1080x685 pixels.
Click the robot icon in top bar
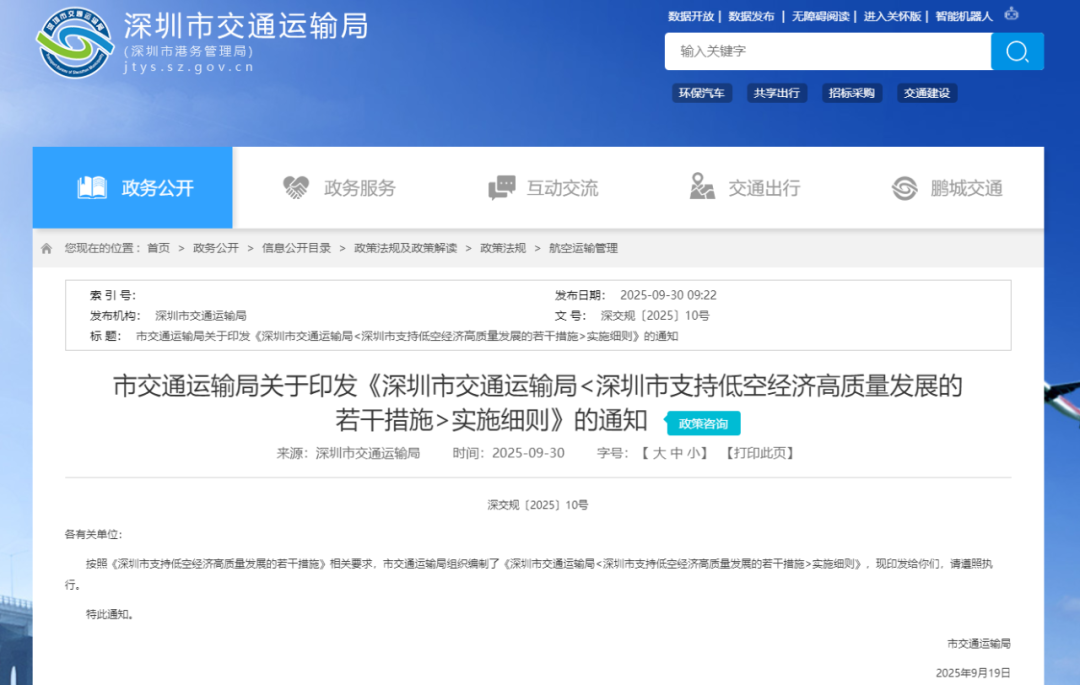click(x=1011, y=15)
